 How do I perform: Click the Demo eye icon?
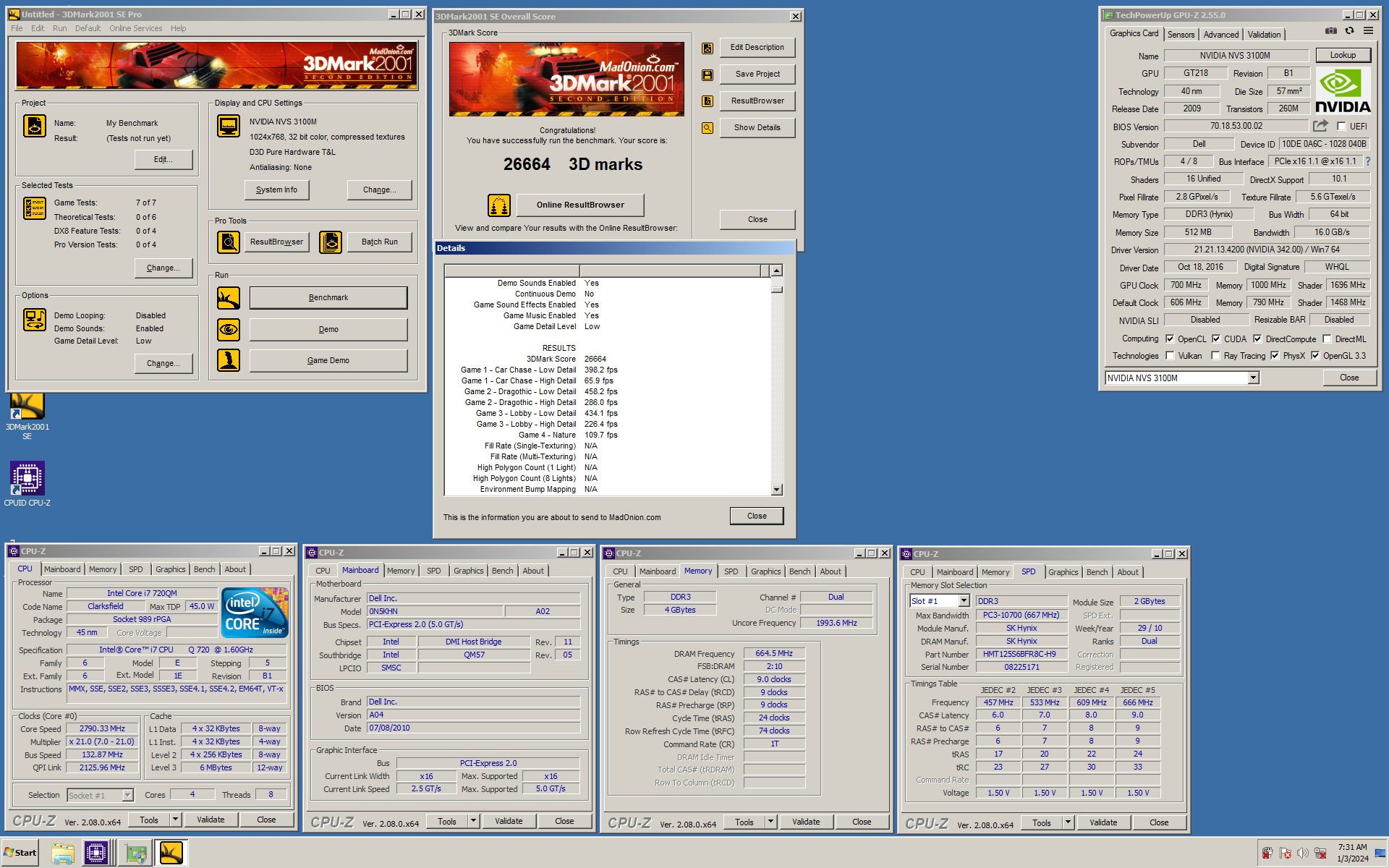point(229,329)
